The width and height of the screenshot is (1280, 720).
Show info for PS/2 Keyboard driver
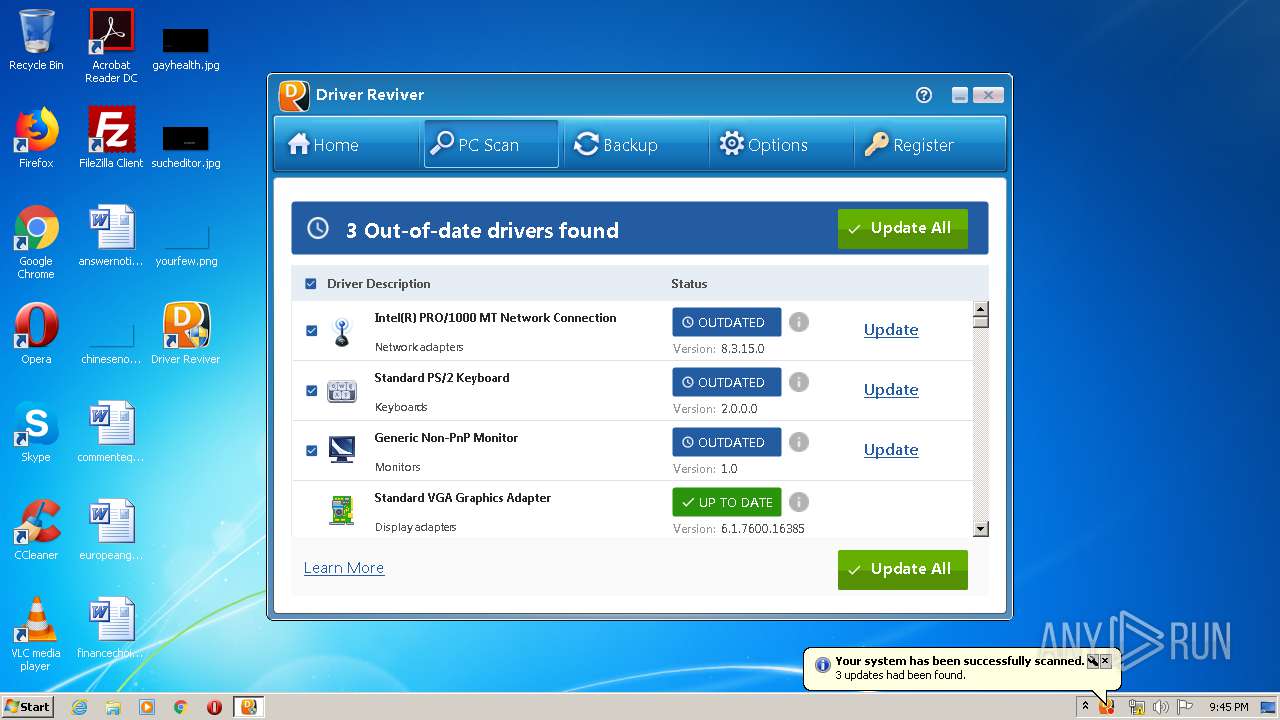click(x=798, y=382)
